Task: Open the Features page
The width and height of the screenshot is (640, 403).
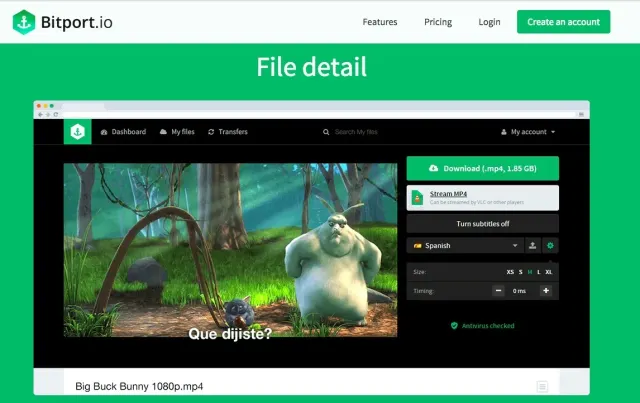Action: tap(380, 22)
